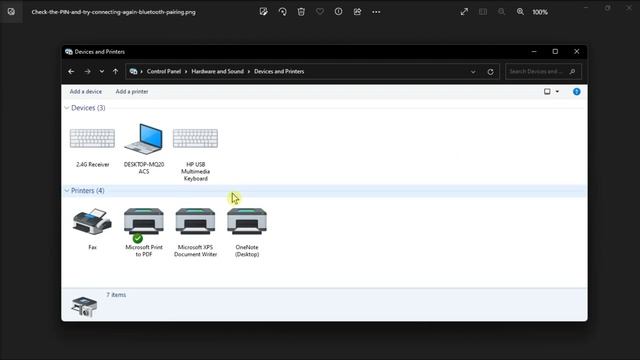Image resolution: width=640 pixels, height=360 pixels.
Task: Open Photos gallery icon at top-left corner
Action: 11,11
